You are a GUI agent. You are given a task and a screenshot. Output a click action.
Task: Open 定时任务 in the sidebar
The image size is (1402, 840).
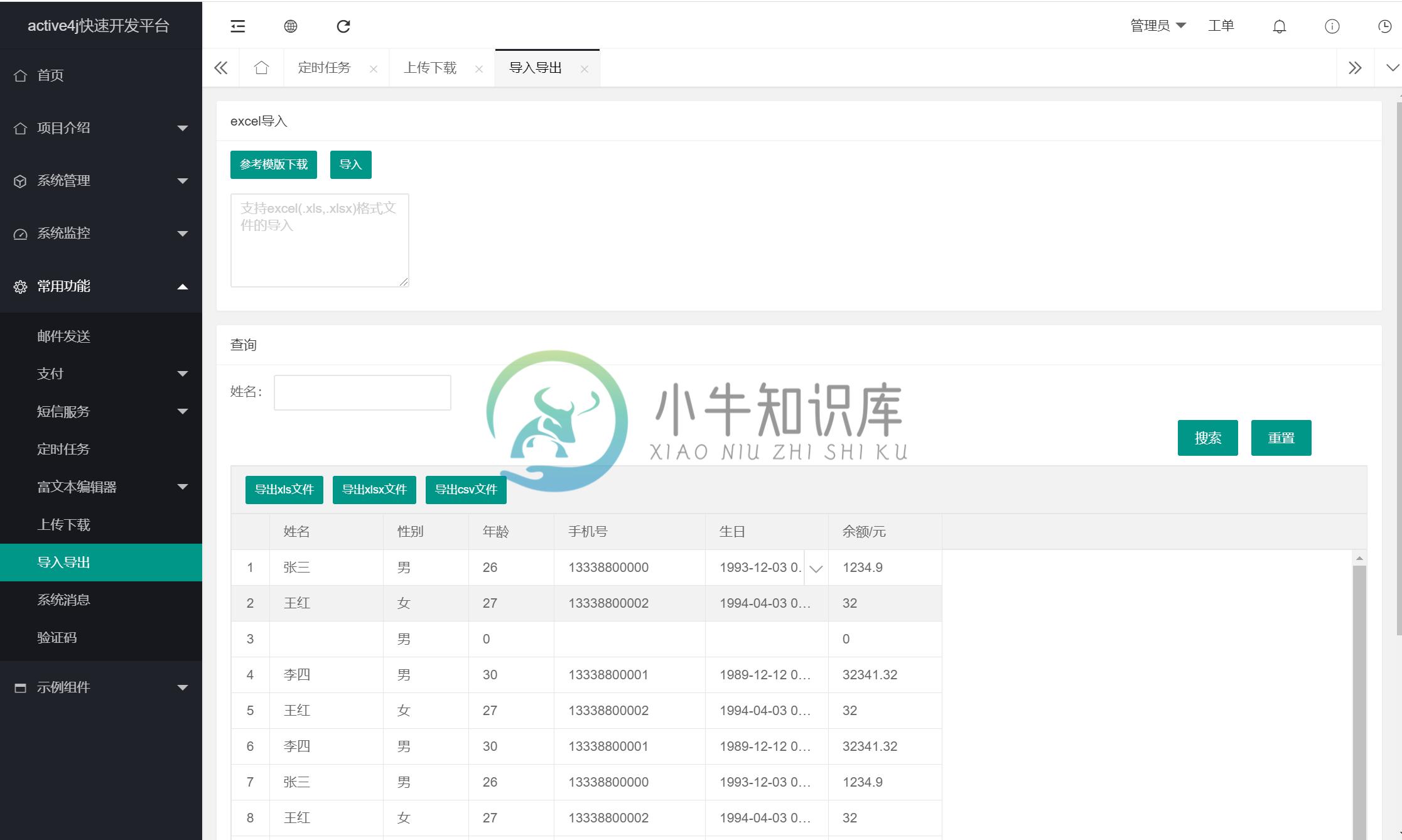[x=101, y=450]
